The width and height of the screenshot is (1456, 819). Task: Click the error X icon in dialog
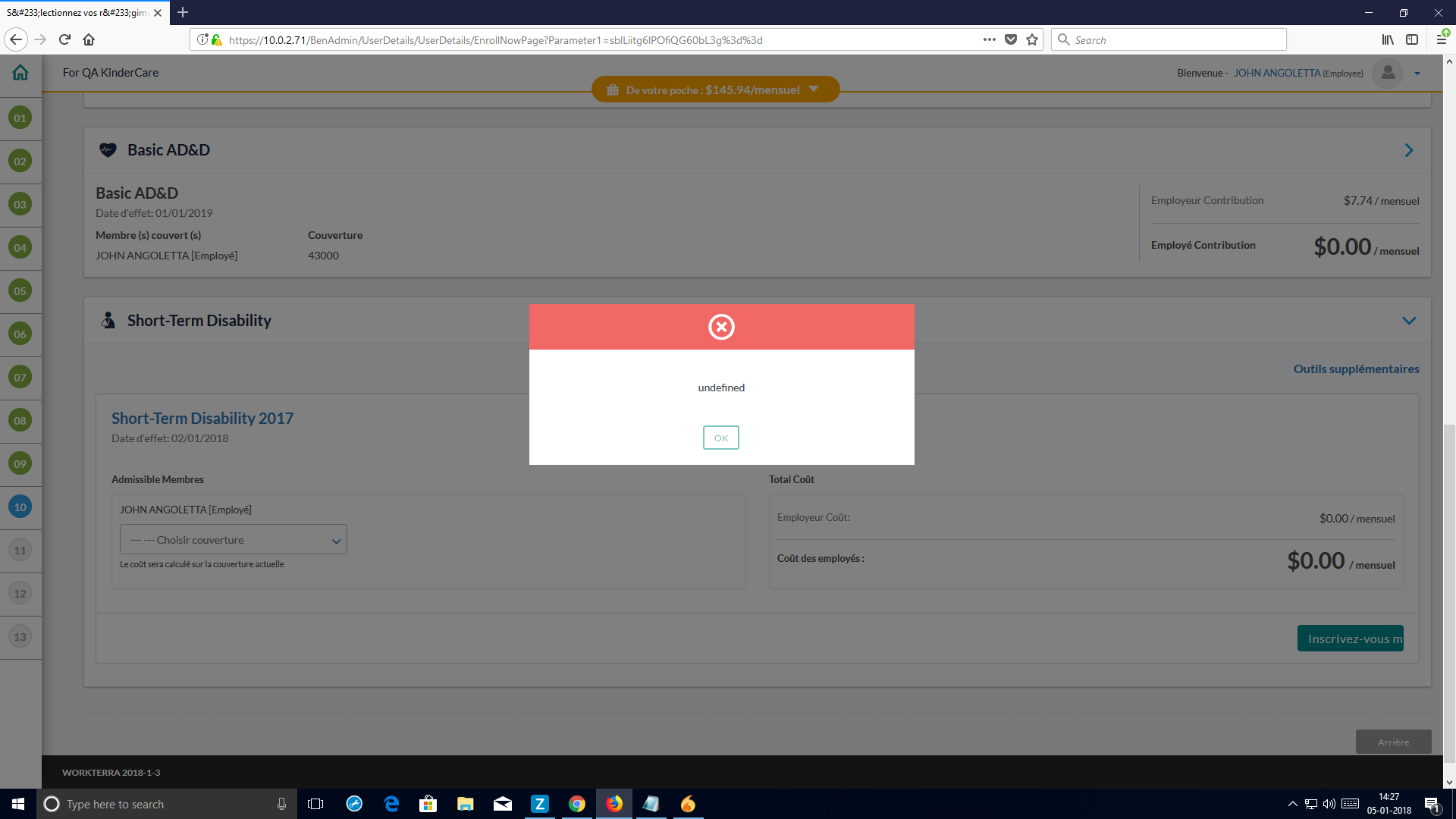coord(721,327)
